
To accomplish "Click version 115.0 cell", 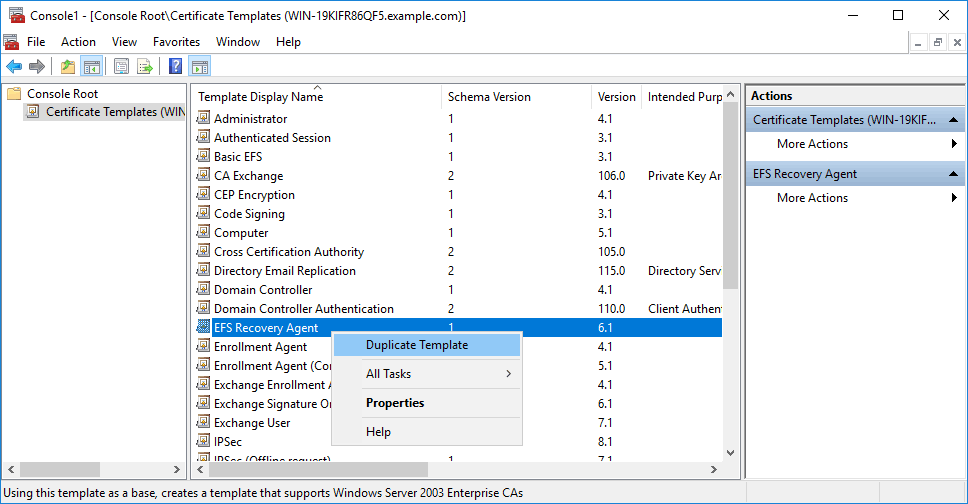I will 611,271.
